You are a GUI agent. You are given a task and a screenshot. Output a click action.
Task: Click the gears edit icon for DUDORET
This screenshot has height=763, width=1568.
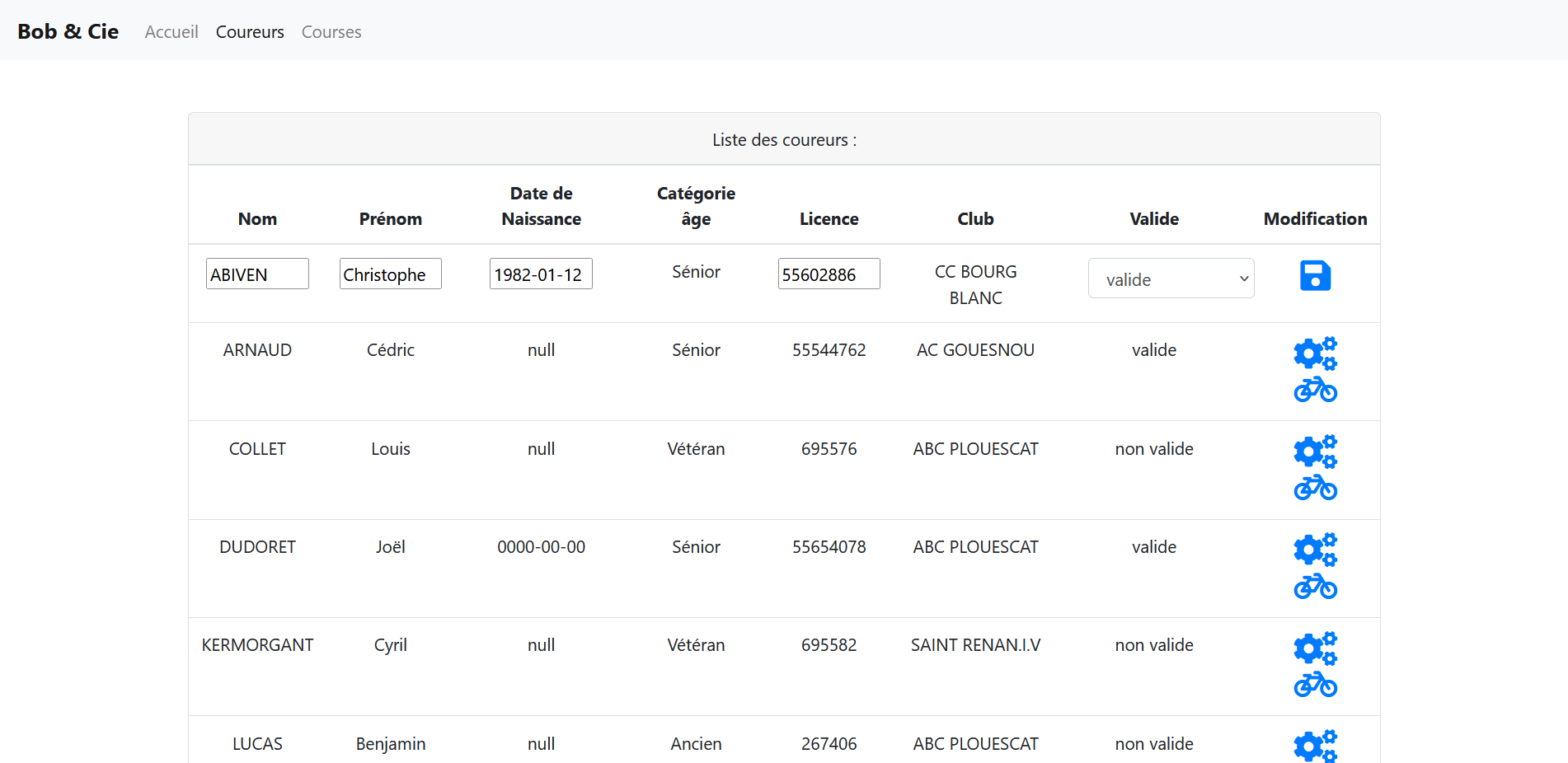click(x=1315, y=550)
